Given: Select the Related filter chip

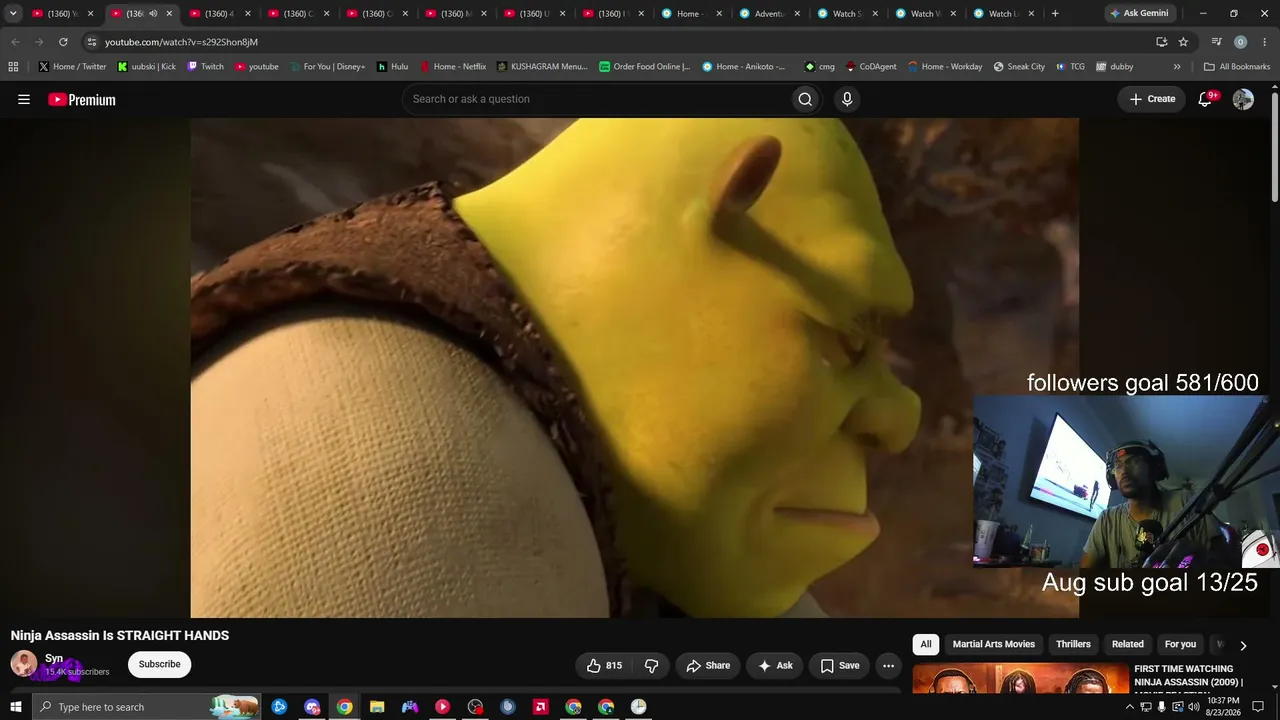Looking at the screenshot, I should click(1128, 644).
